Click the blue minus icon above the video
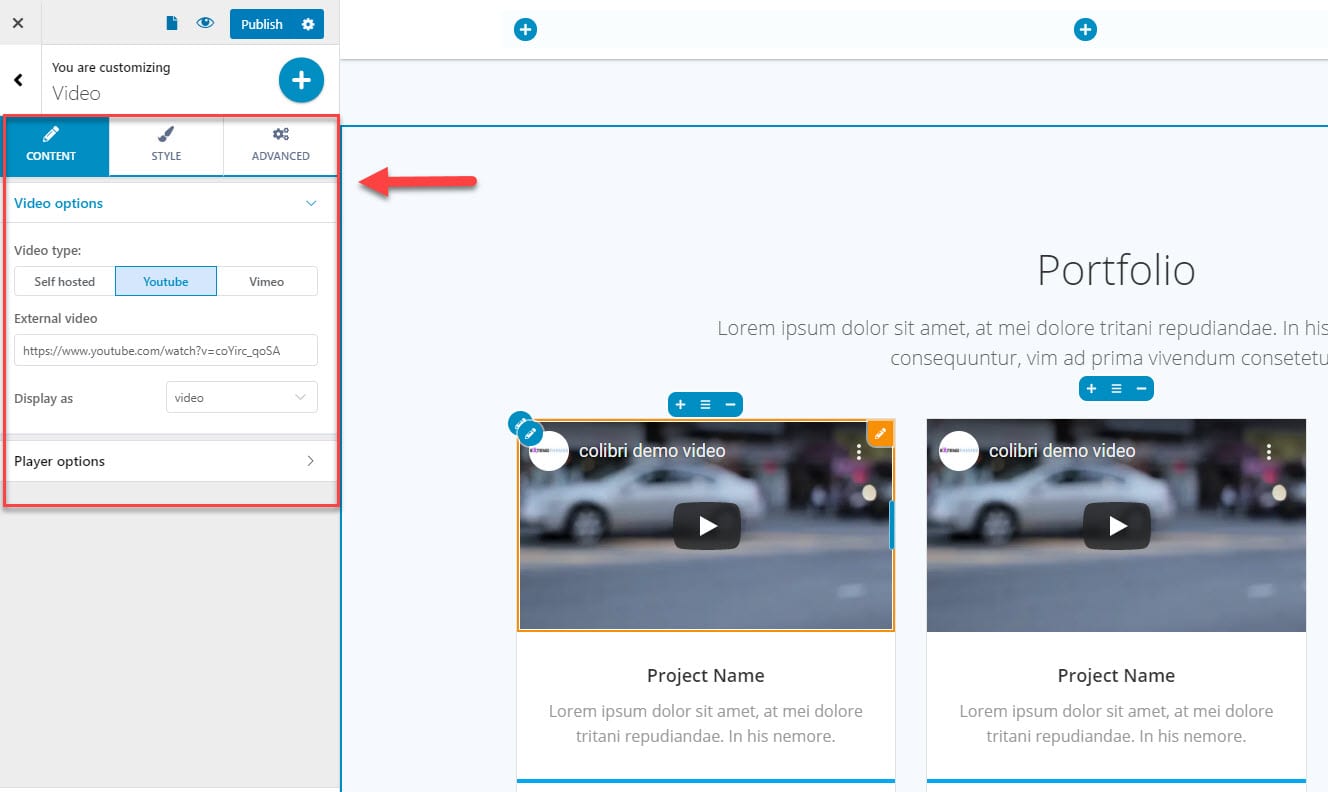Screen dimensions: 1328x792 tap(730, 404)
